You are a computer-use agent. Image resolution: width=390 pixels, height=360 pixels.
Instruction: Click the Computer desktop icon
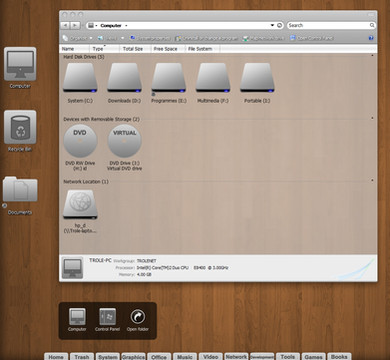(x=20, y=64)
